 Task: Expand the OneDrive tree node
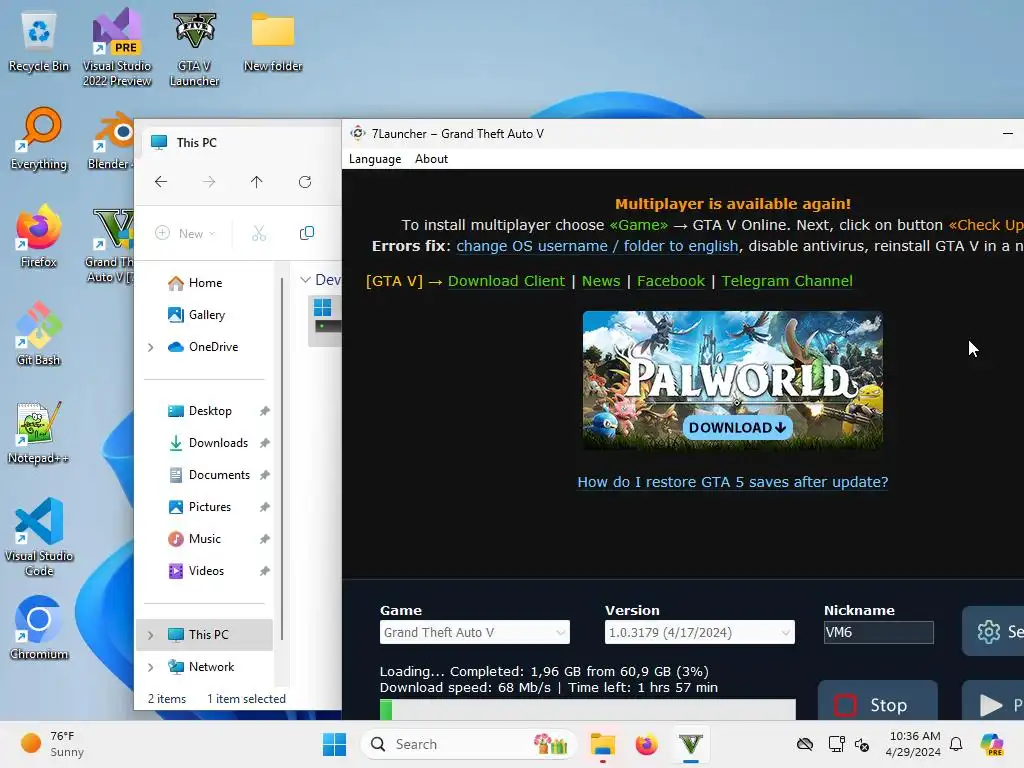151,347
